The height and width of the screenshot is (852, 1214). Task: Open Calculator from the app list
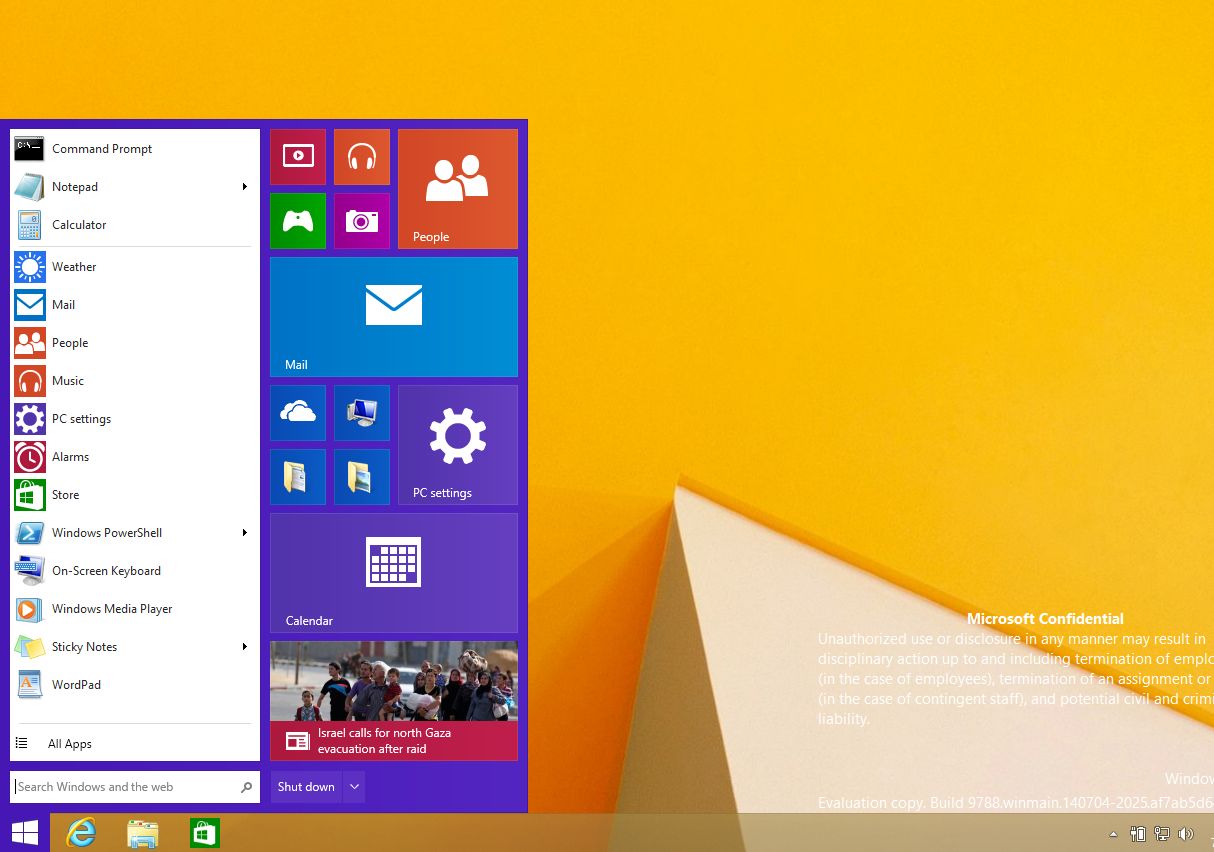click(x=135, y=225)
